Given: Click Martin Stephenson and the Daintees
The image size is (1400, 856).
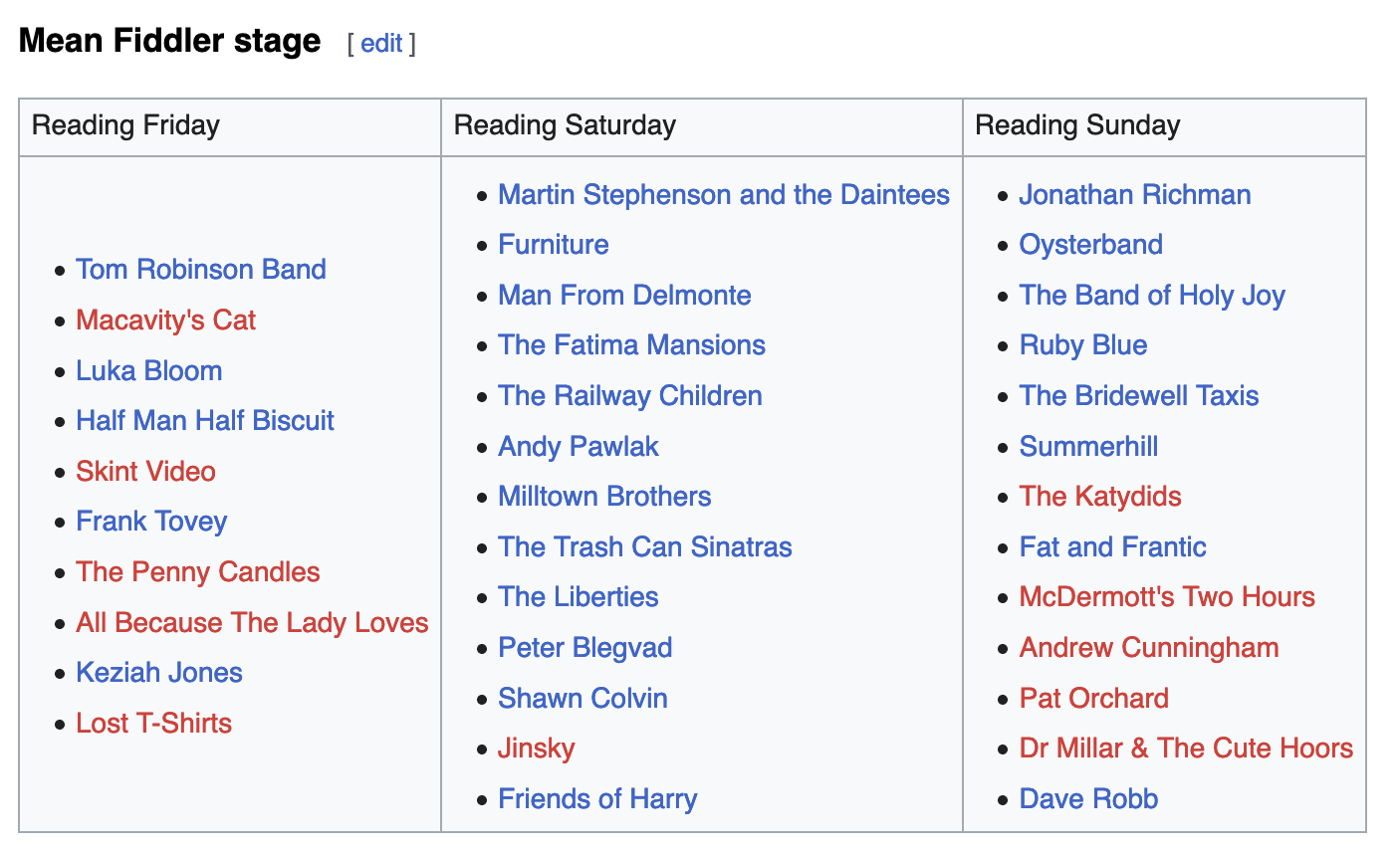Looking at the screenshot, I should point(724,195).
